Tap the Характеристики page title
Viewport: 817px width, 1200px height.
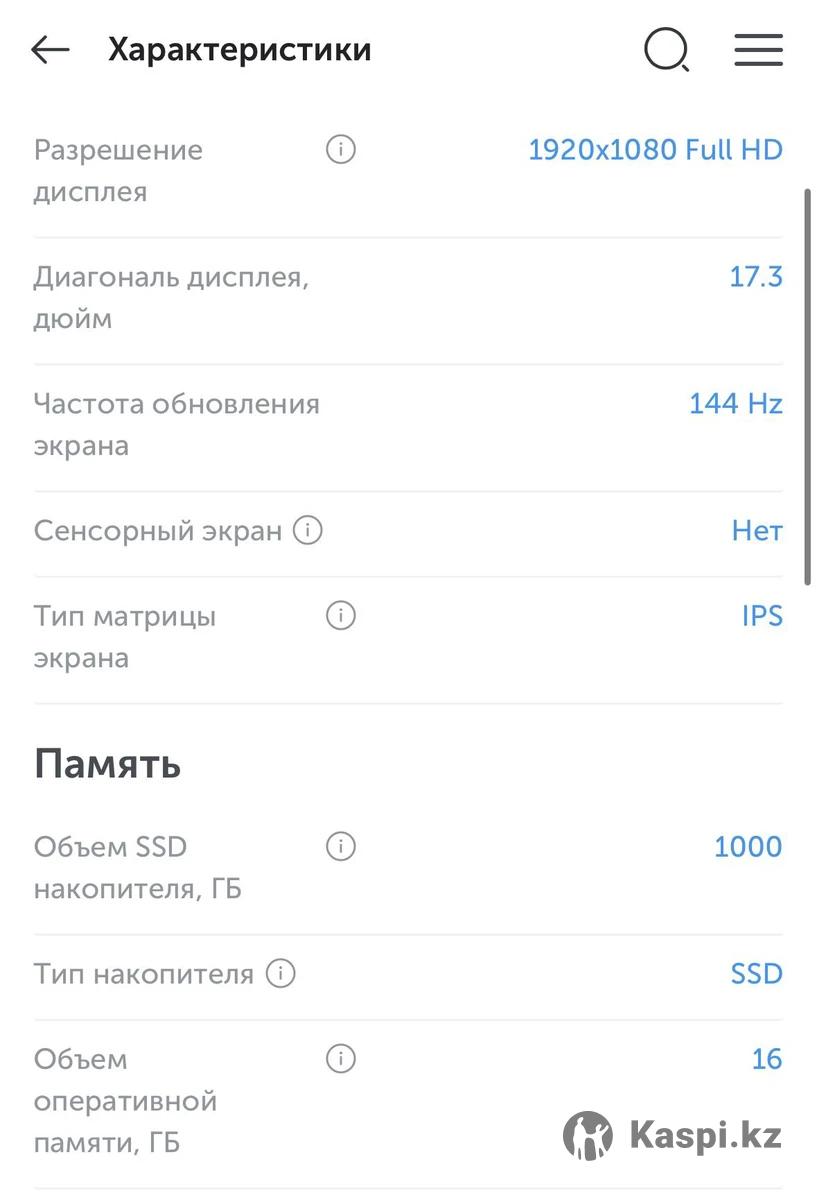click(240, 50)
